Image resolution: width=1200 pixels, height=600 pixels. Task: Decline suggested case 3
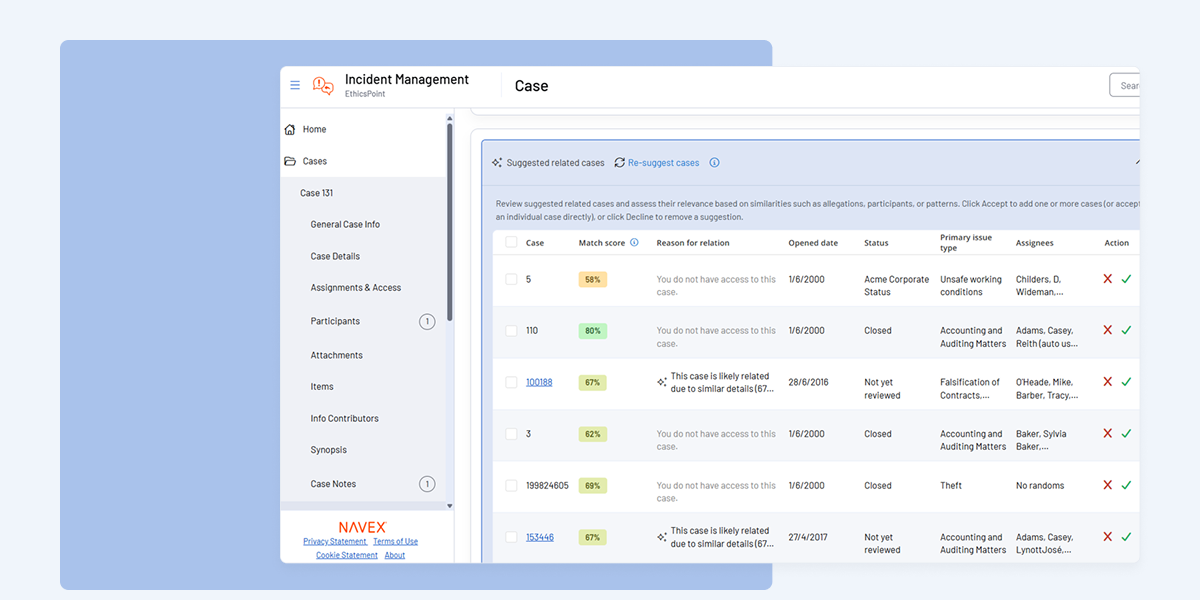coord(1107,434)
